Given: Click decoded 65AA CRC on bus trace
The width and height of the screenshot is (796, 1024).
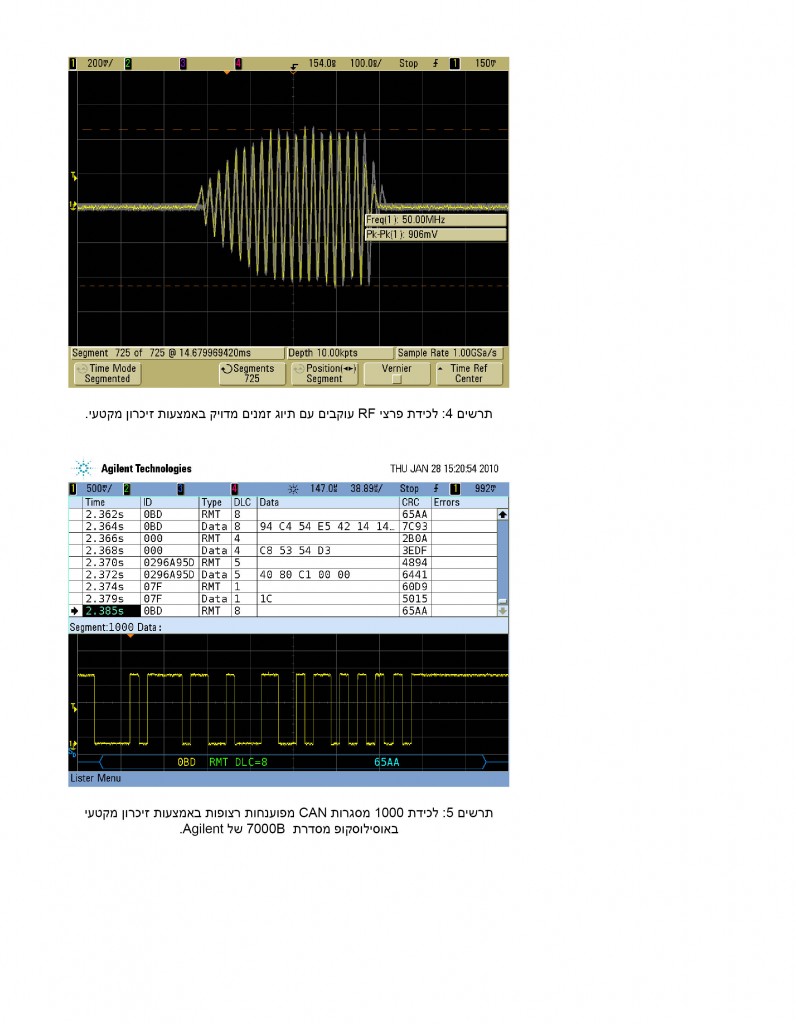Looking at the screenshot, I should pyautogui.click(x=387, y=762).
